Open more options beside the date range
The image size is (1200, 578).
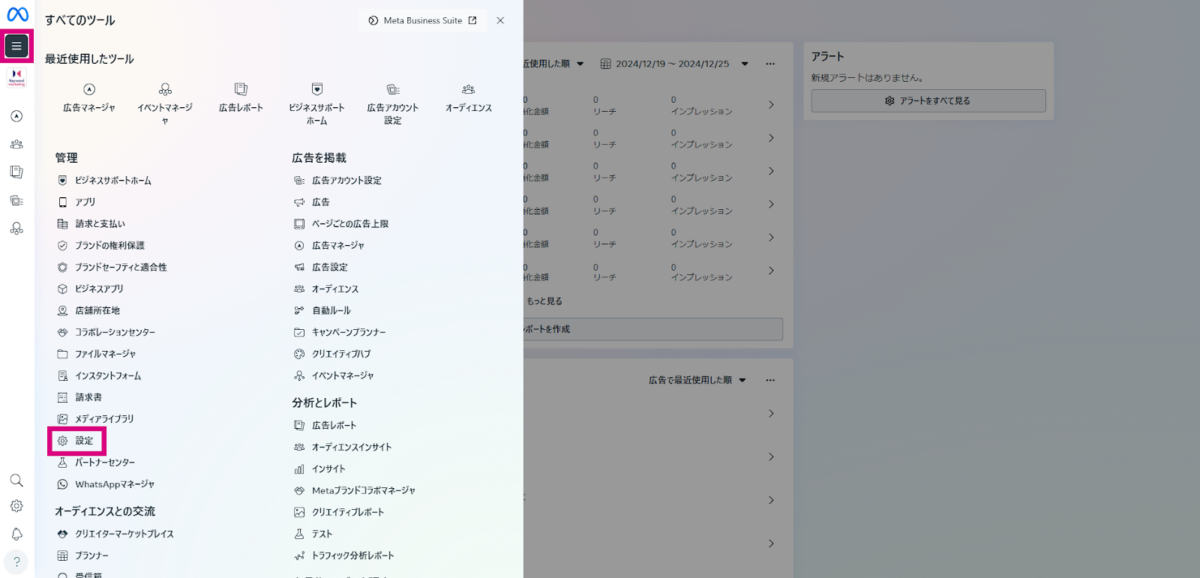pyautogui.click(x=770, y=64)
